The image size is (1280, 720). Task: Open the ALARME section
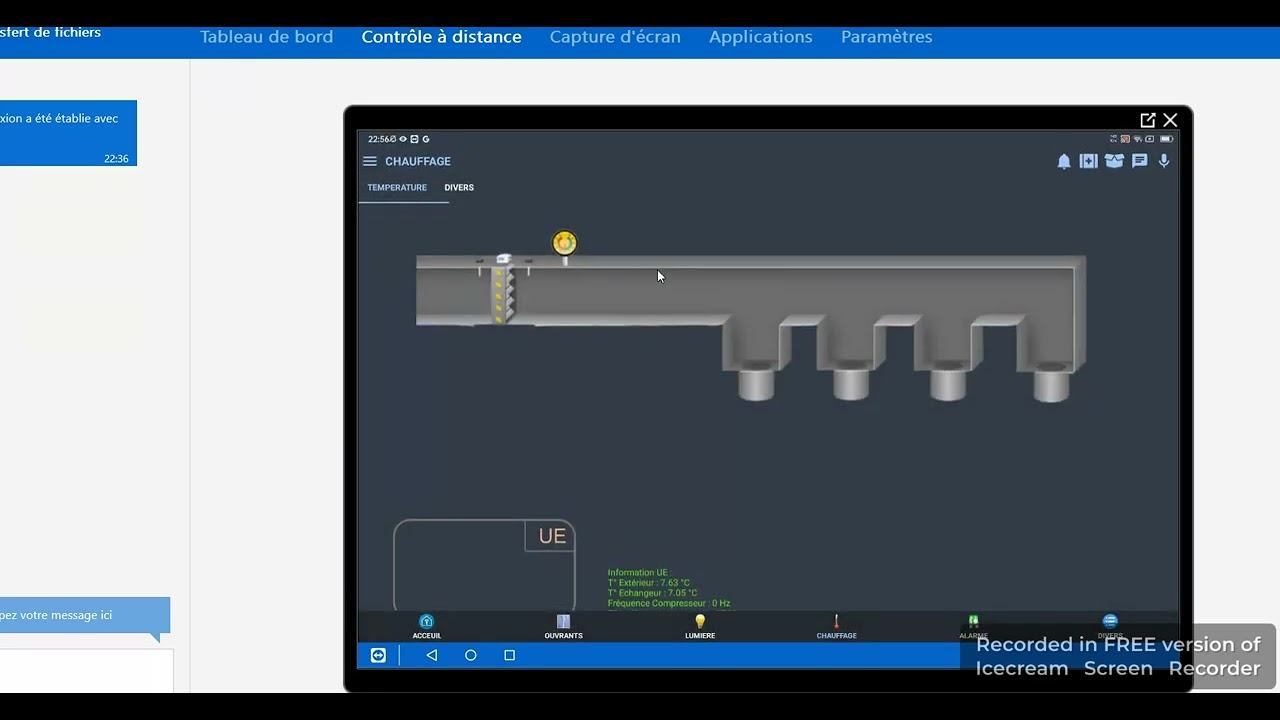(x=973, y=626)
